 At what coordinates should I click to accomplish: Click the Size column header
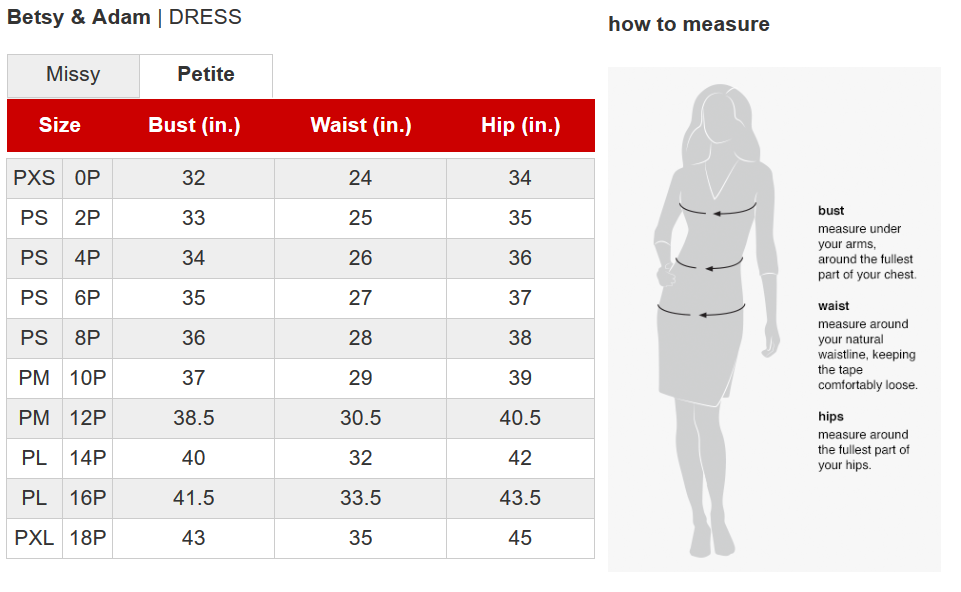click(60, 125)
